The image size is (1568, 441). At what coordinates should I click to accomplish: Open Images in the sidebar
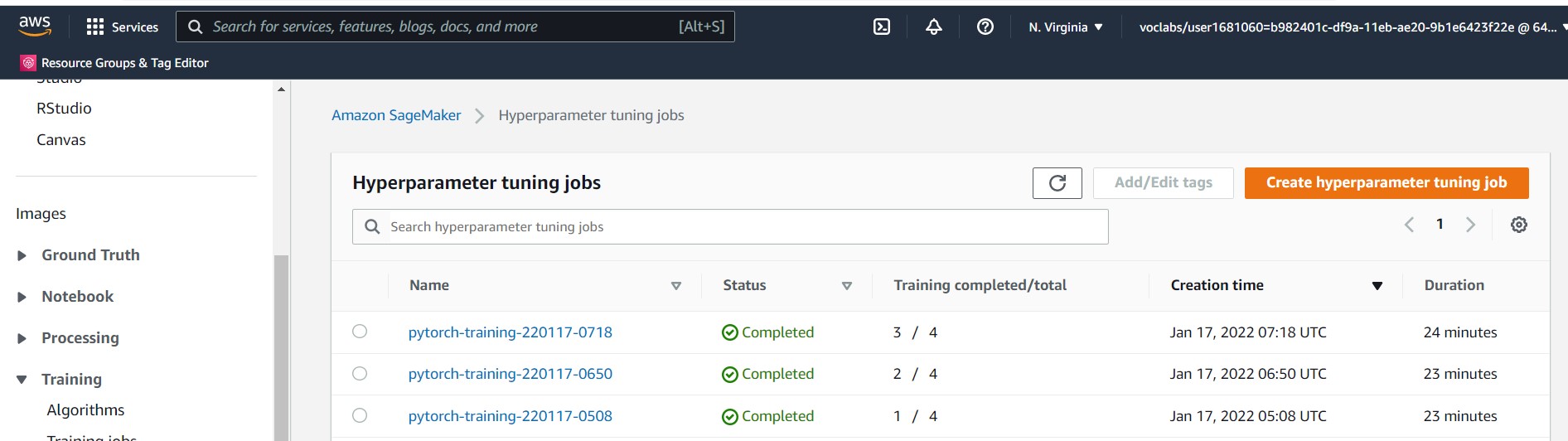coord(41,214)
